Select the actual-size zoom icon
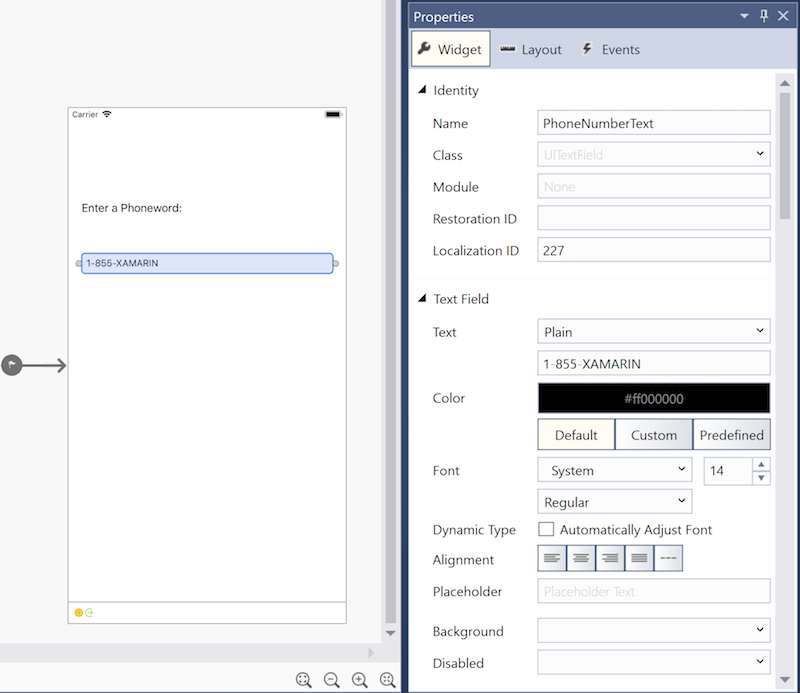 (x=303, y=680)
